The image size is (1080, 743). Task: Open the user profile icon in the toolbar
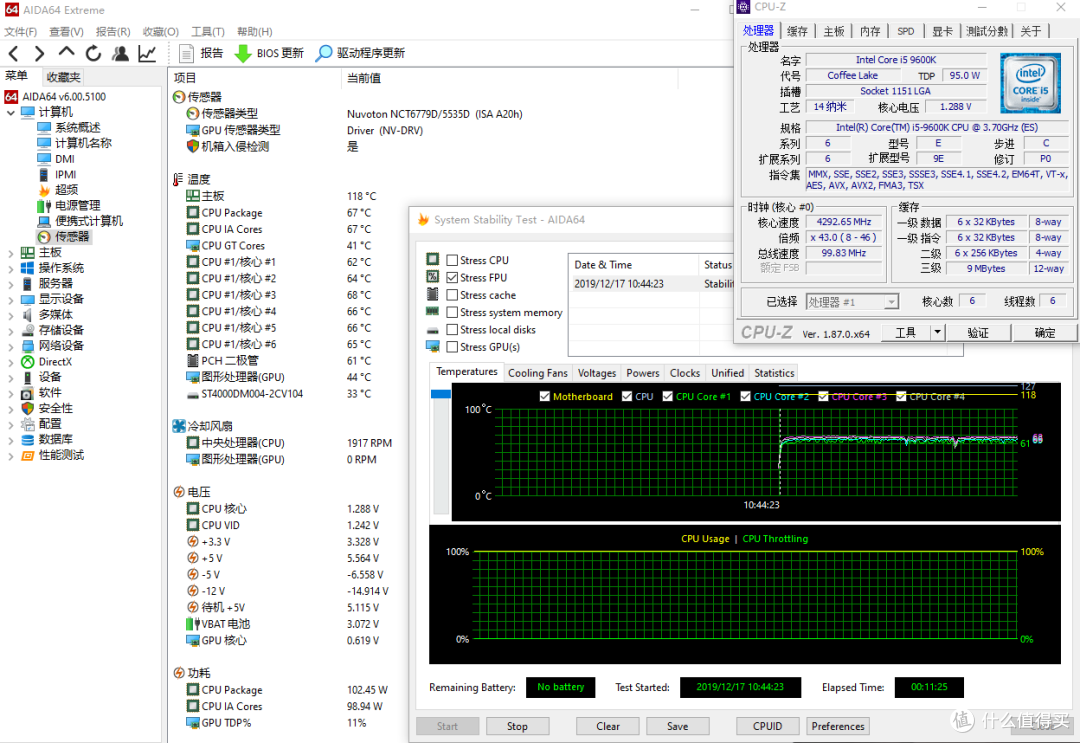[x=121, y=53]
